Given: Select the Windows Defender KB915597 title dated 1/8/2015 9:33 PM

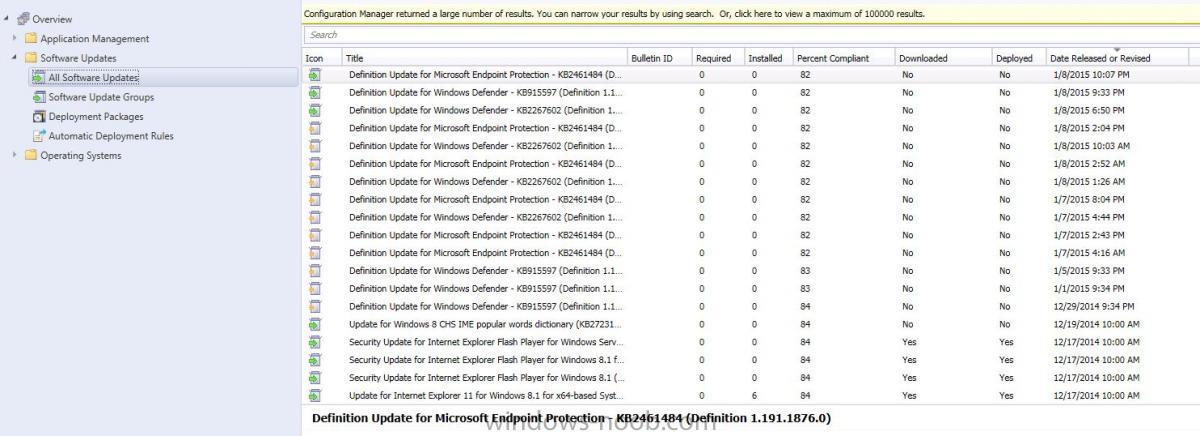Looking at the screenshot, I should [485, 93].
